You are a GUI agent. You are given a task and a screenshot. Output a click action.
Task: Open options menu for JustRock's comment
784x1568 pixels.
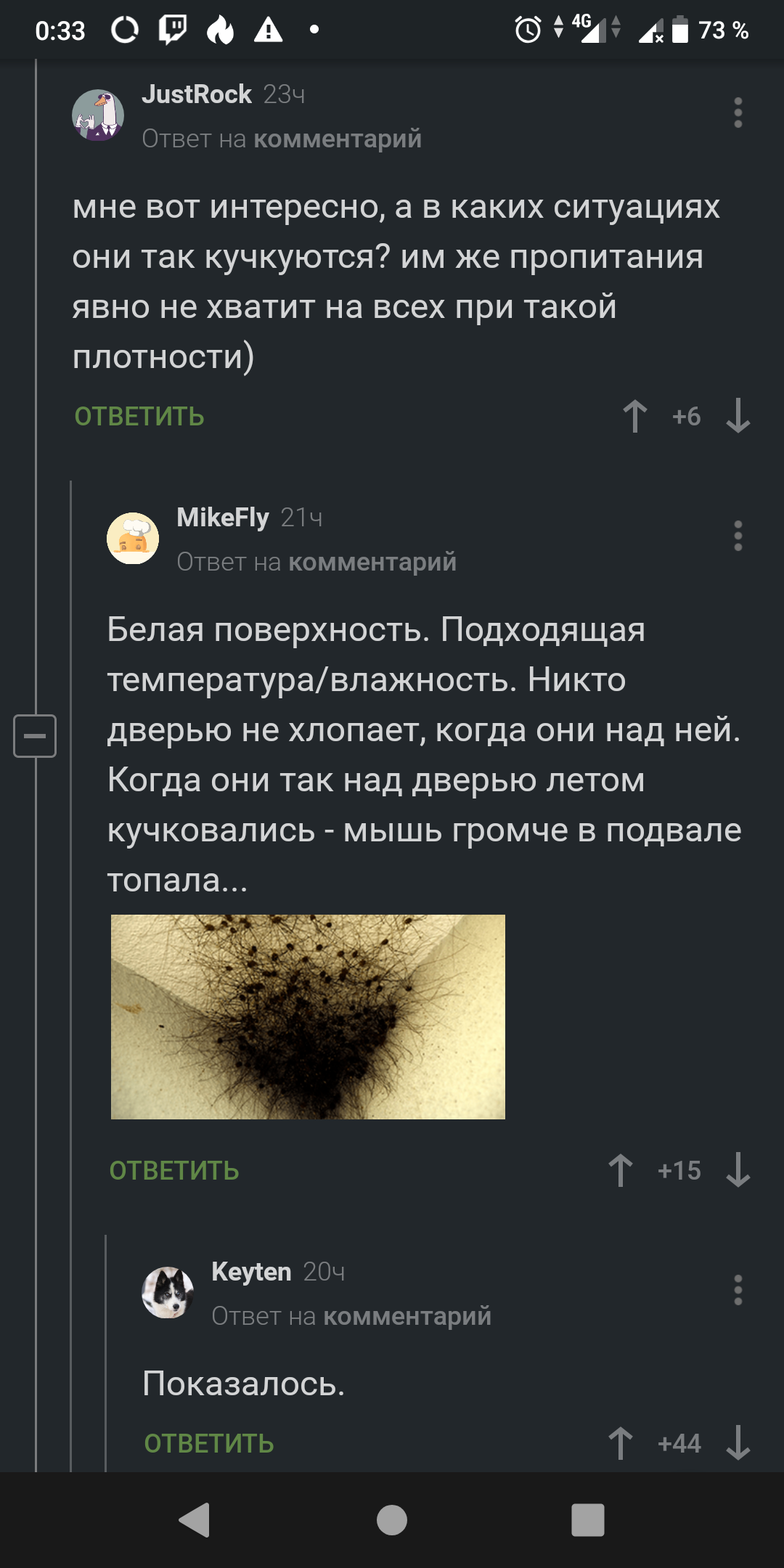click(738, 113)
